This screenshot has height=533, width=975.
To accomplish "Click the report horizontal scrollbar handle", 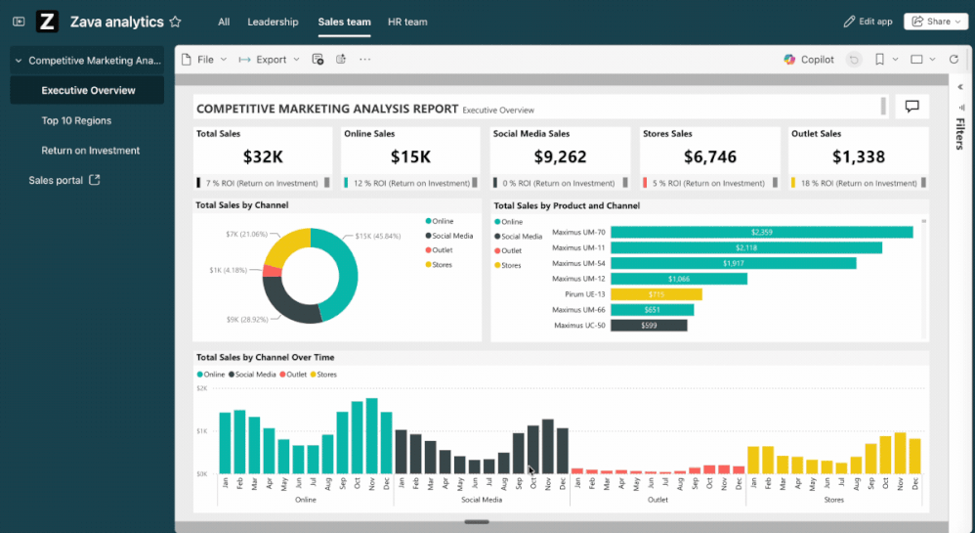I will tap(477, 522).
